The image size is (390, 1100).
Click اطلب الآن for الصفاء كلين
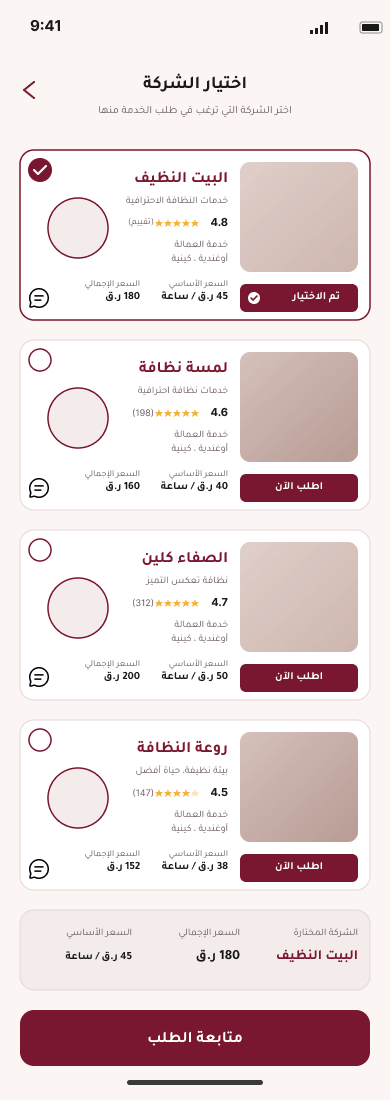coord(299,678)
